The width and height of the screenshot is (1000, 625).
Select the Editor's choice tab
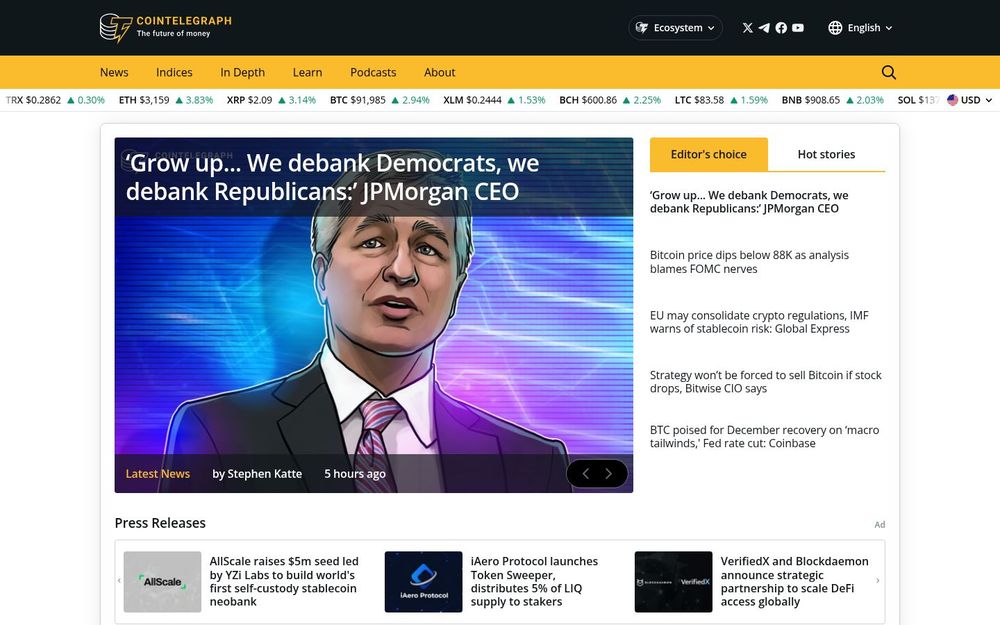tap(709, 154)
